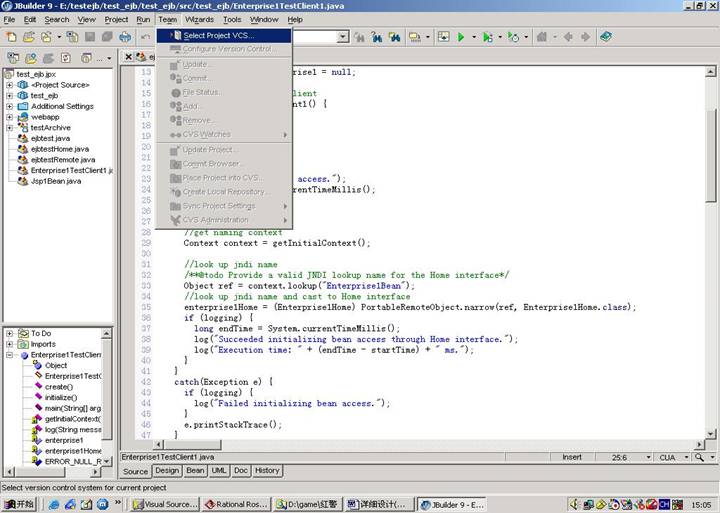
Task: Collapse the Enterprise1TestClient1 class node
Action: [x=9, y=355]
